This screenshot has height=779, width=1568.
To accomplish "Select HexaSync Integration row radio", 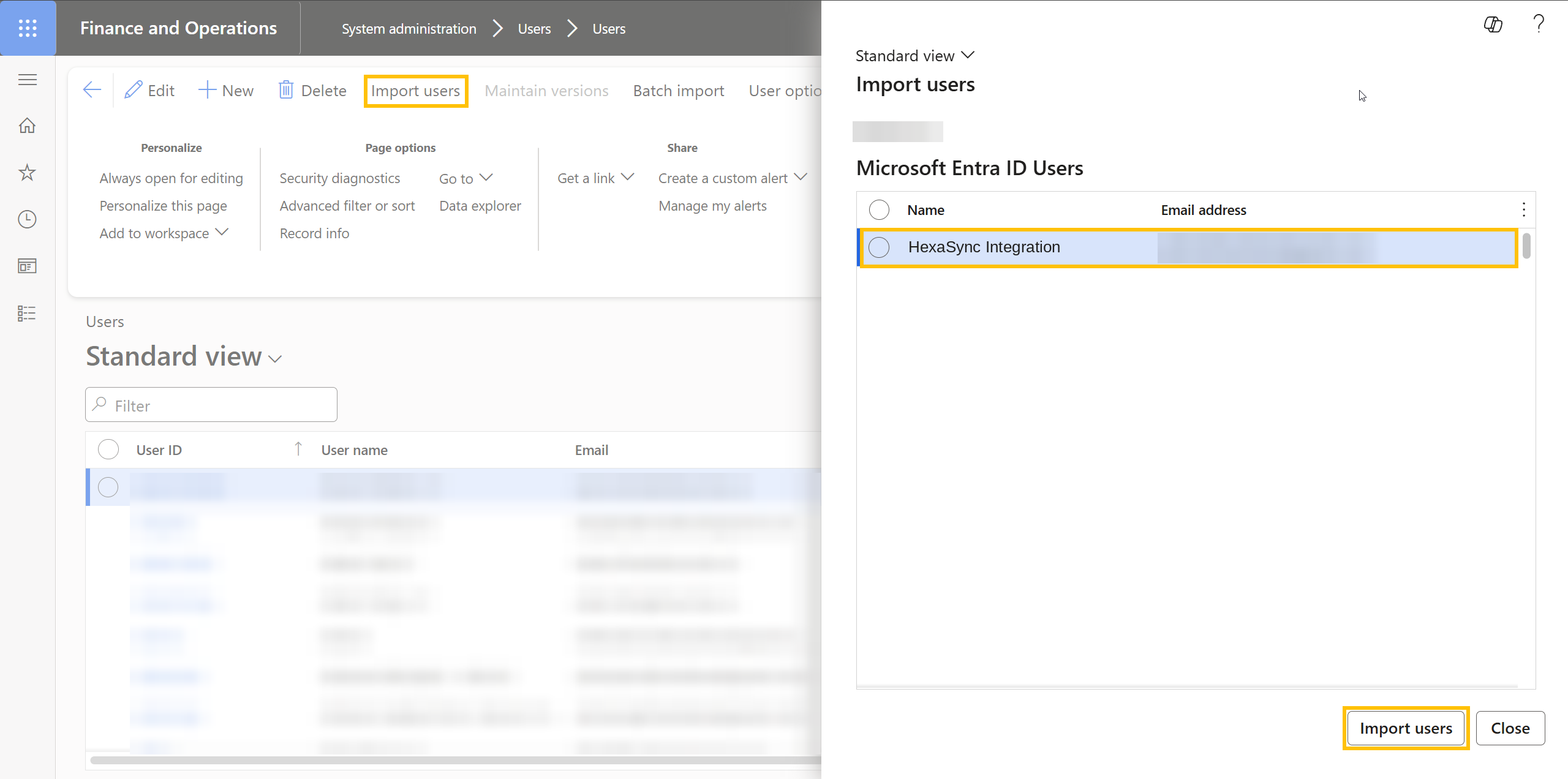I will (879, 247).
